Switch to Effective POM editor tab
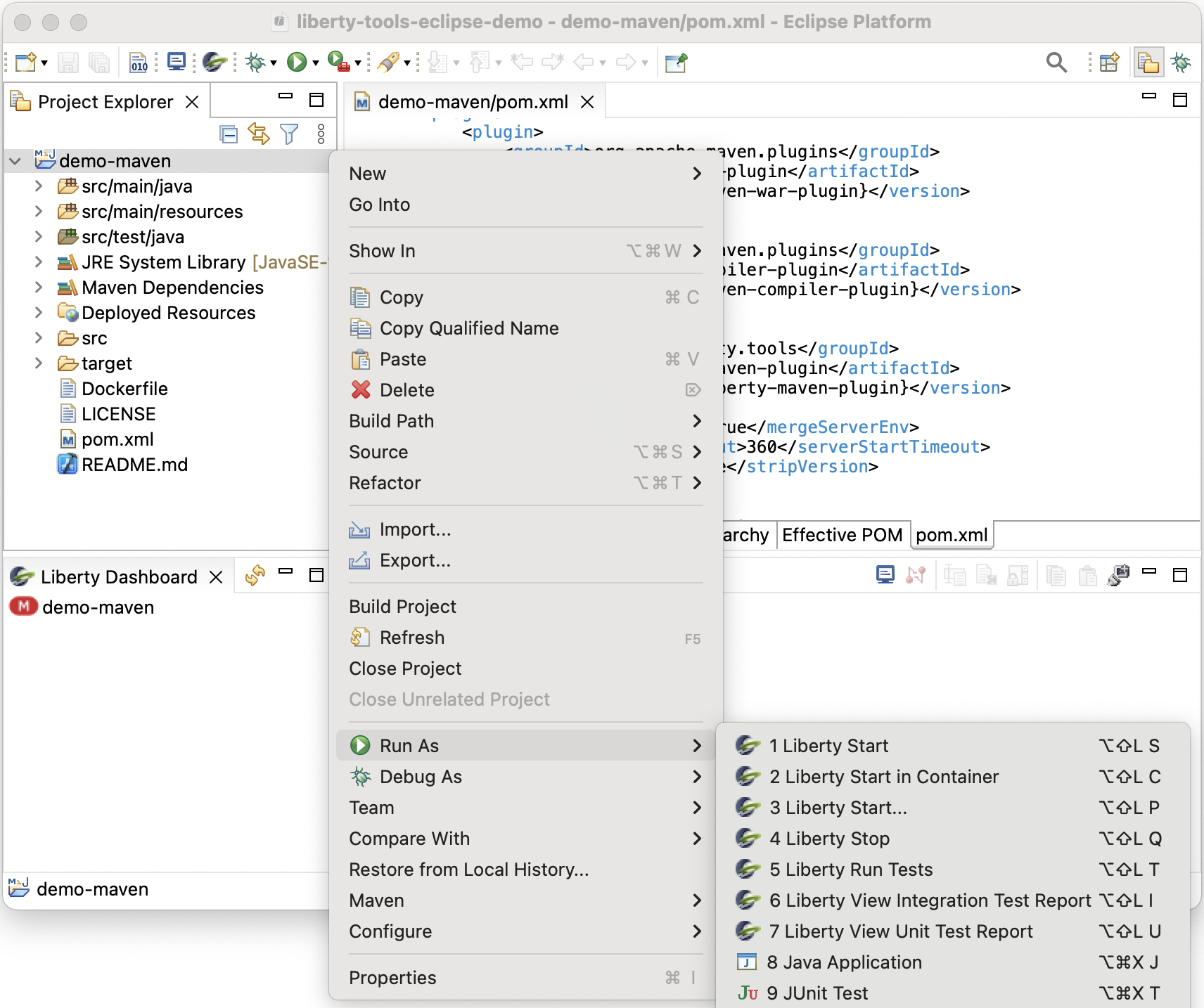Image resolution: width=1204 pixels, height=1008 pixels. (843, 535)
